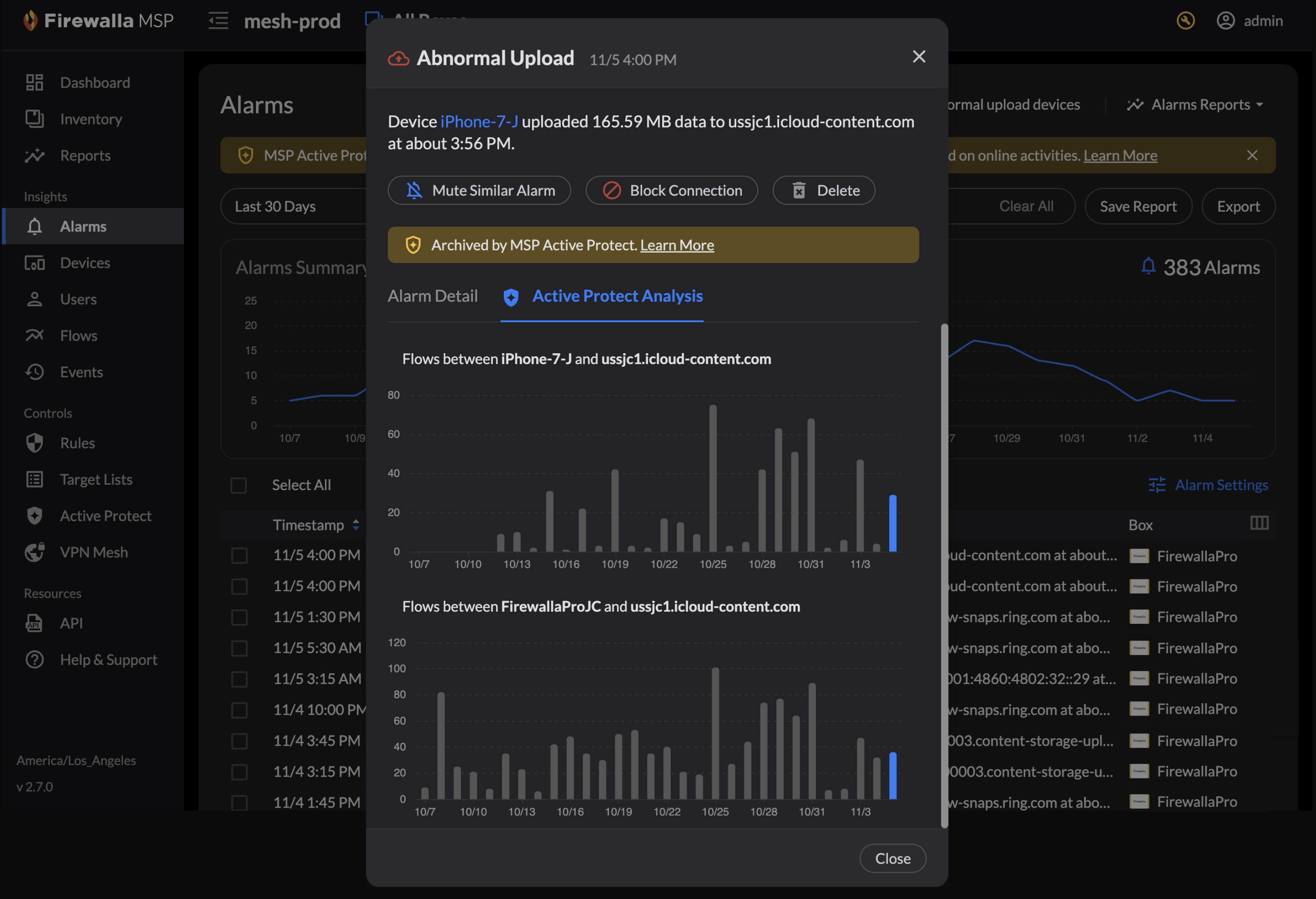The height and width of the screenshot is (899, 1316).
Task: Dismiss the MSP Active Protect banner
Action: (x=1252, y=155)
